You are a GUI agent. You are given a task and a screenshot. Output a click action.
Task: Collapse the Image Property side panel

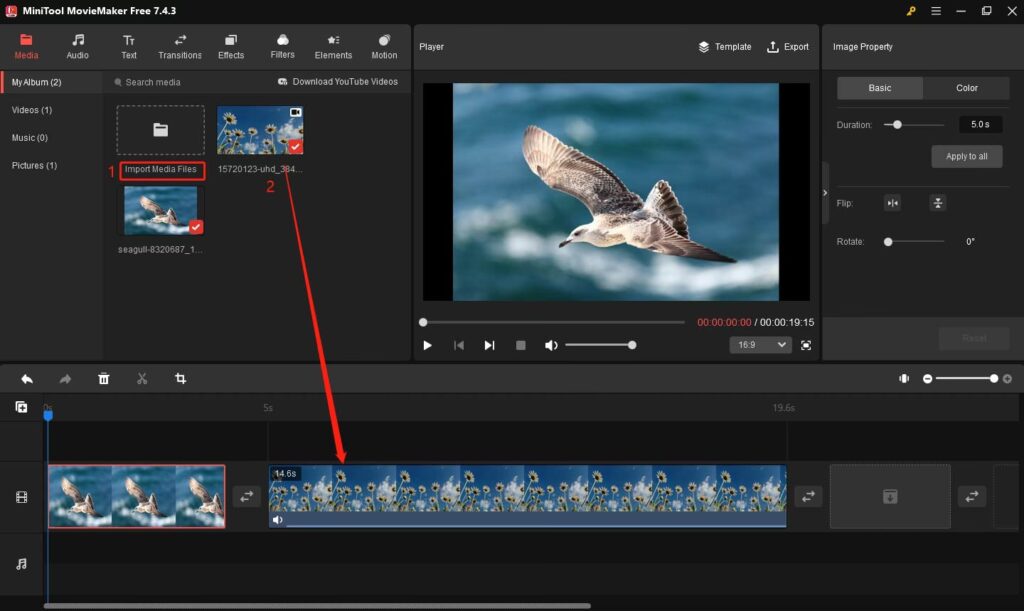(825, 192)
